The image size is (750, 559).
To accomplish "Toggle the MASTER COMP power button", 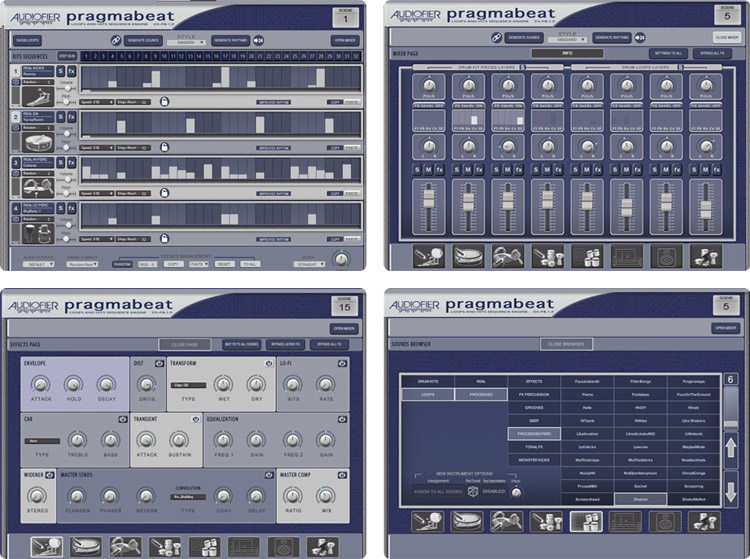I will (x=342, y=475).
